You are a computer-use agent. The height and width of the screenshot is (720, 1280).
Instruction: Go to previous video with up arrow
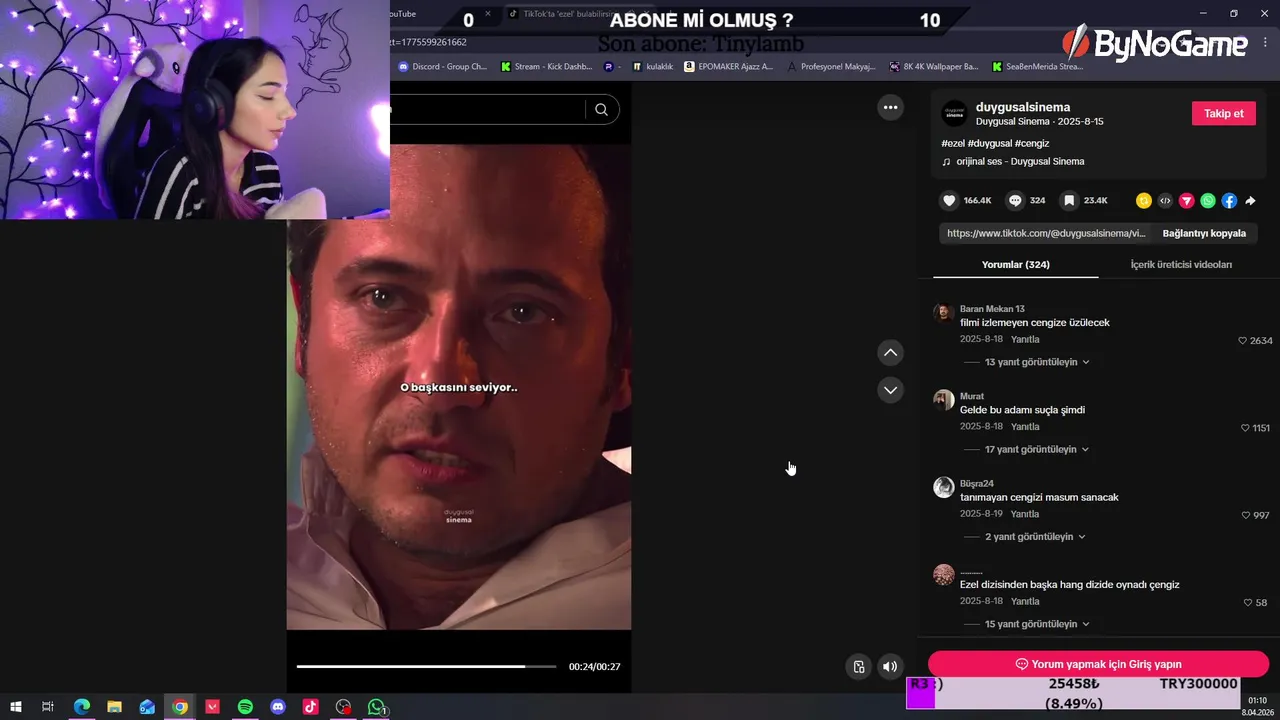(890, 352)
